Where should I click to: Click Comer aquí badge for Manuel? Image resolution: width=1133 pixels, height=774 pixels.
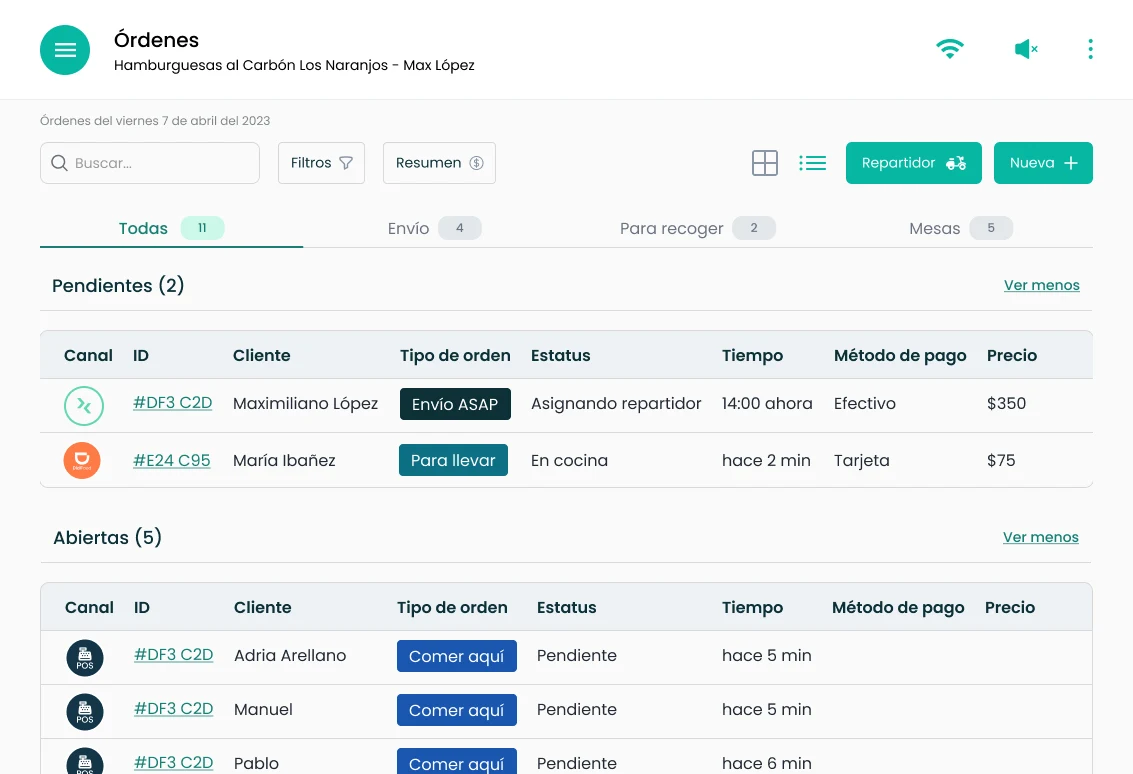click(x=457, y=710)
